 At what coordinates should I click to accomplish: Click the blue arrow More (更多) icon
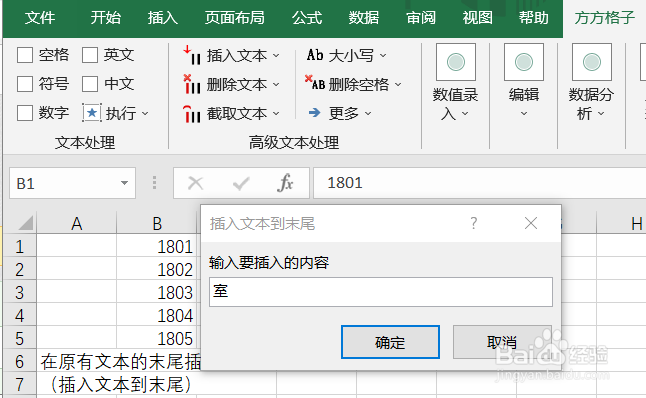[315, 112]
